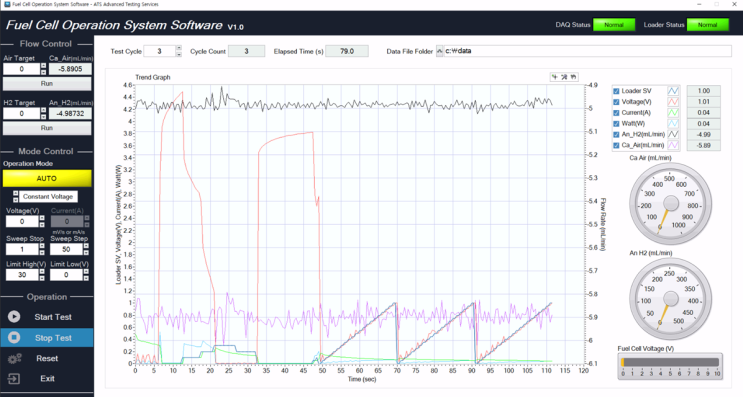Screen dimensions: 743x397
Task: Click the Air Target value field
Action: click(x=21, y=69)
